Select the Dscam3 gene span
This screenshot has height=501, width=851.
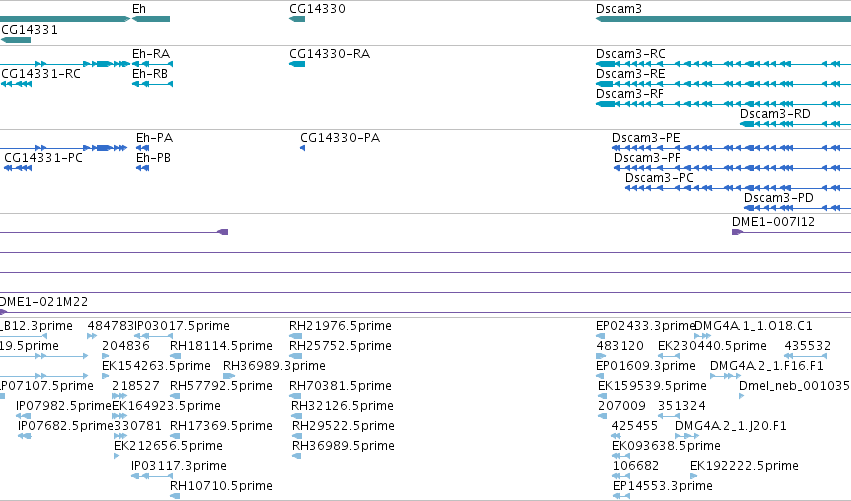pos(723,19)
